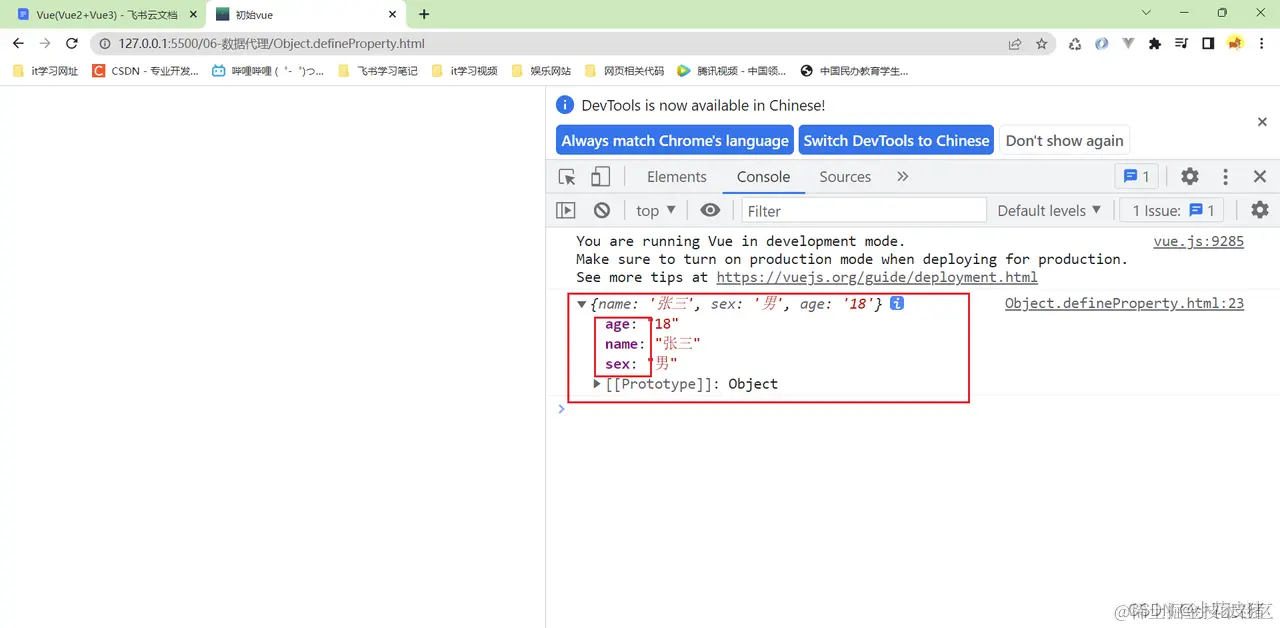Reload the current page
The image size is (1280, 628).
tap(72, 44)
